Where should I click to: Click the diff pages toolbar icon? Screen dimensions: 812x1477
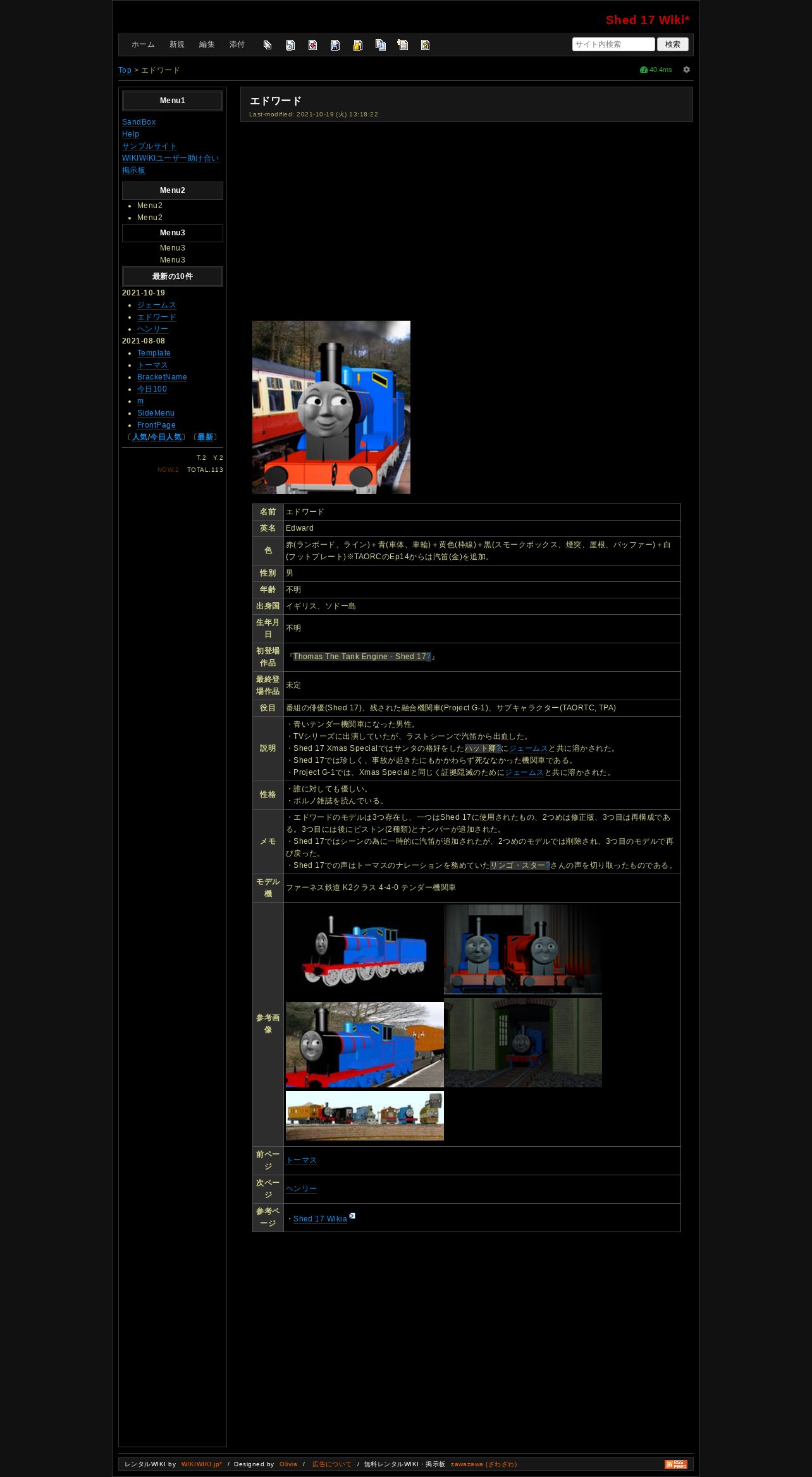pyautogui.click(x=268, y=45)
